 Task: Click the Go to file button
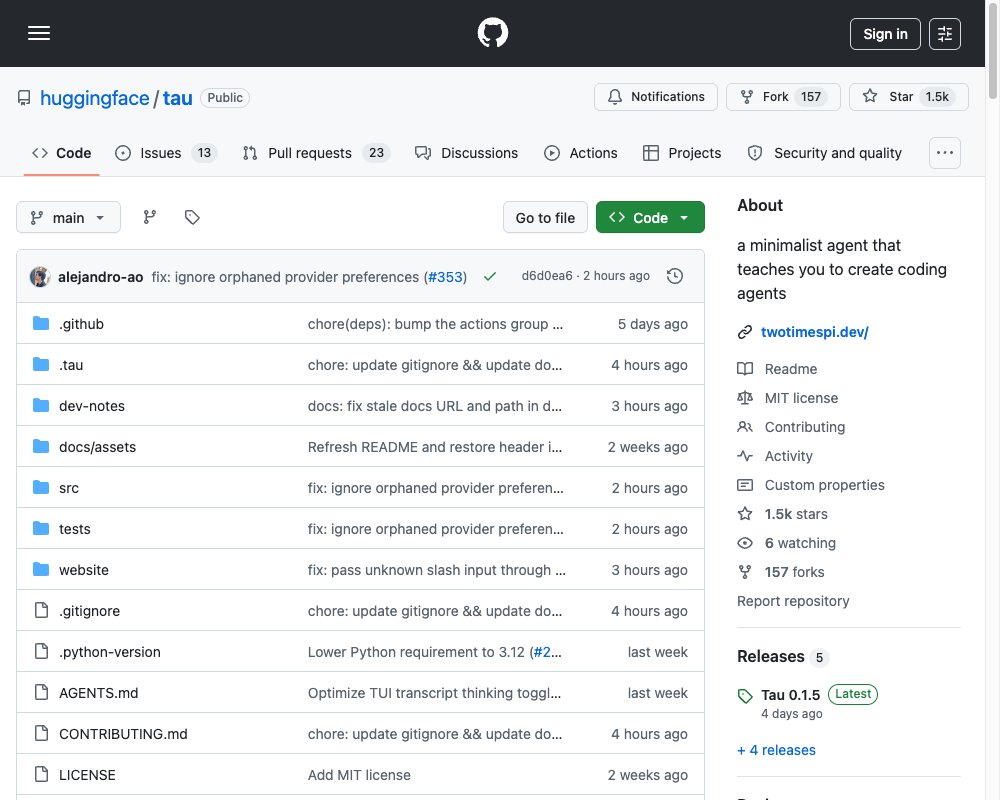tap(545, 218)
